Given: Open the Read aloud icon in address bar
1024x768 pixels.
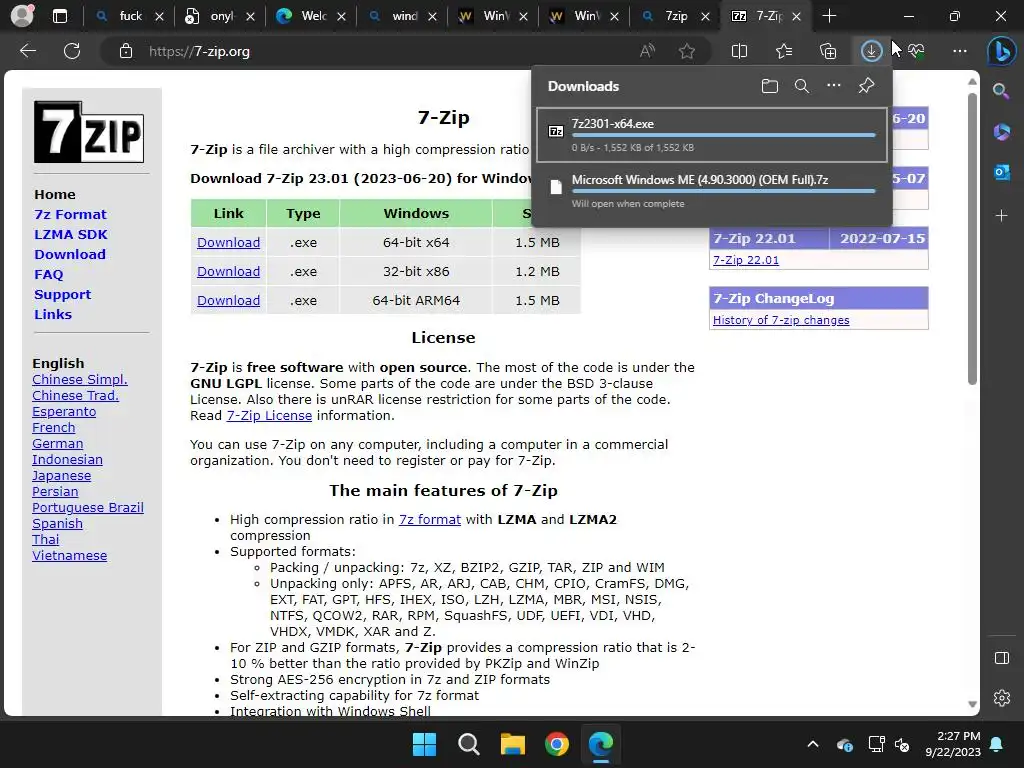Looking at the screenshot, I should 647,51.
